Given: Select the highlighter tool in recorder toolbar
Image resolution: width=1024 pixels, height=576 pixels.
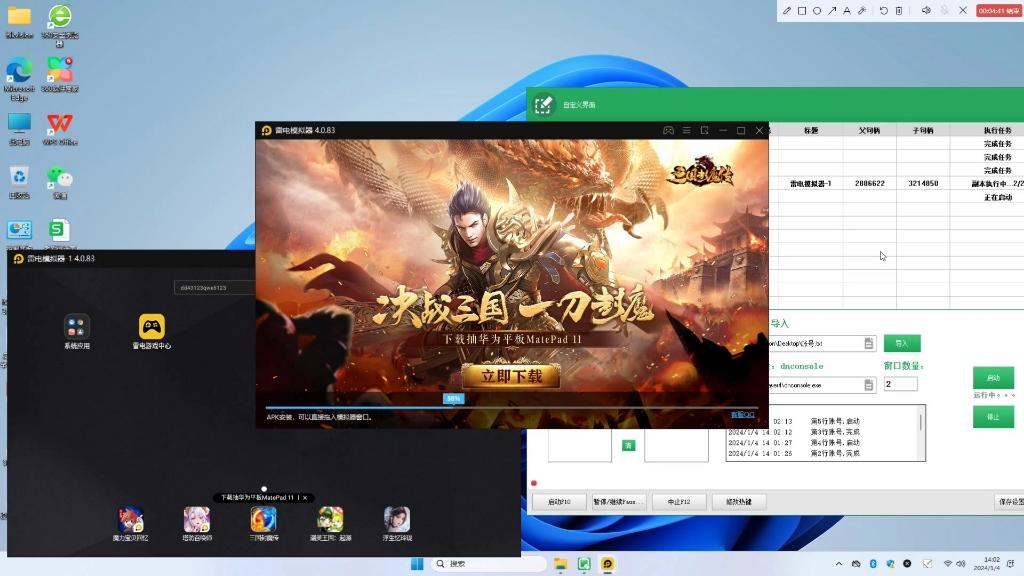Looking at the screenshot, I should (x=862, y=10).
